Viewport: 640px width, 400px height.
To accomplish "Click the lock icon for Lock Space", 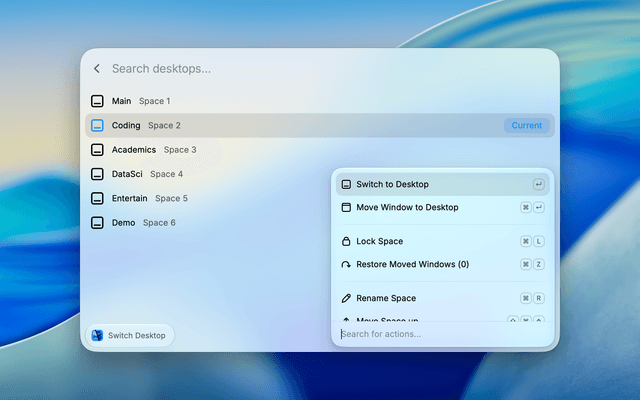I will pyautogui.click(x=346, y=241).
